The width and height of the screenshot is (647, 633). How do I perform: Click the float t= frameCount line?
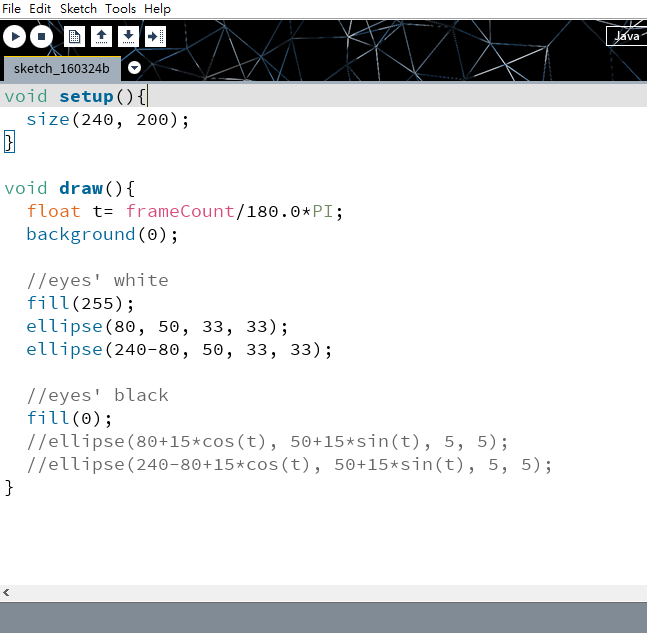pyautogui.click(x=184, y=212)
